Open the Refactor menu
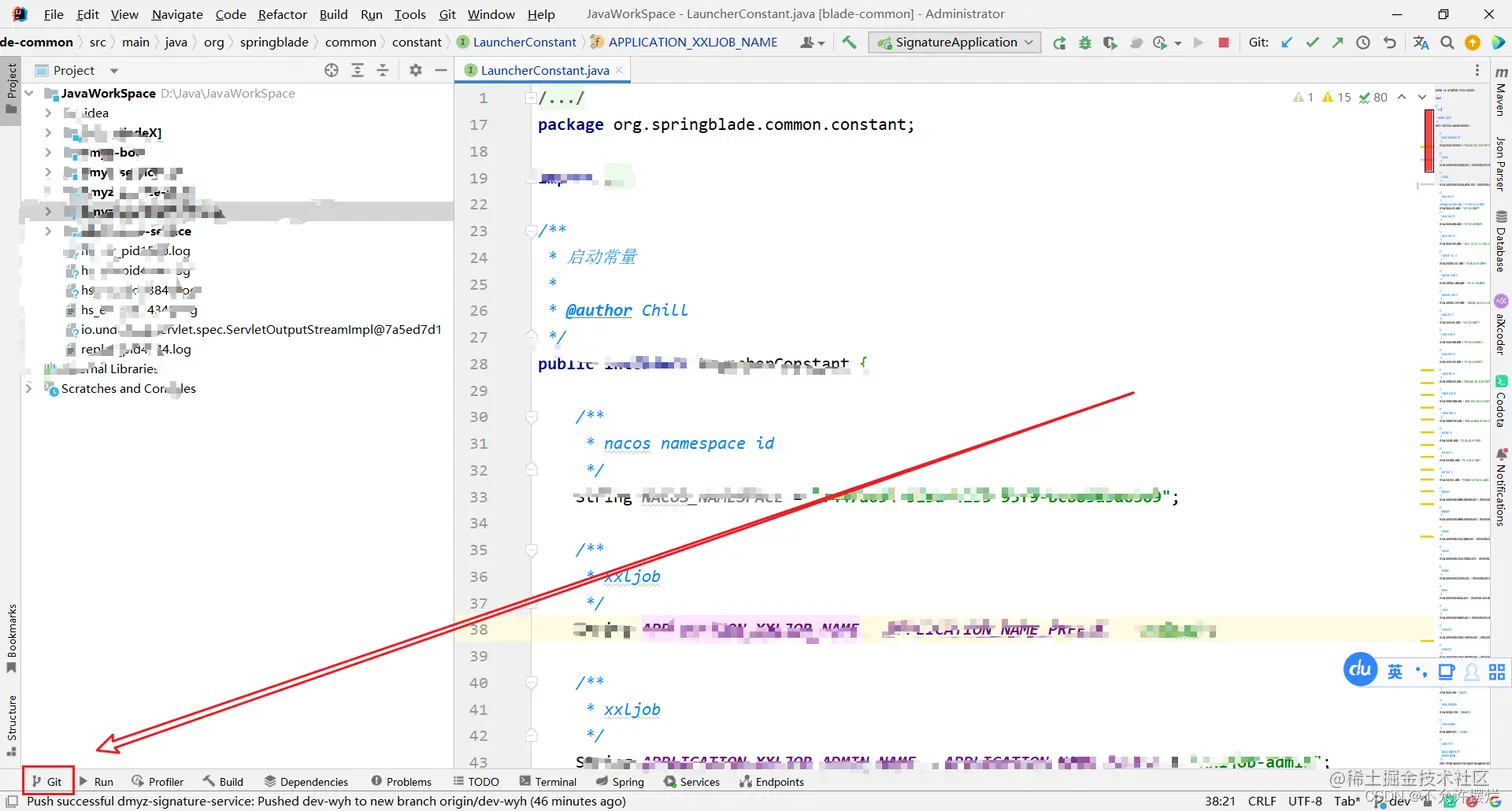Viewport: 1512px width, 811px height. coord(282,14)
